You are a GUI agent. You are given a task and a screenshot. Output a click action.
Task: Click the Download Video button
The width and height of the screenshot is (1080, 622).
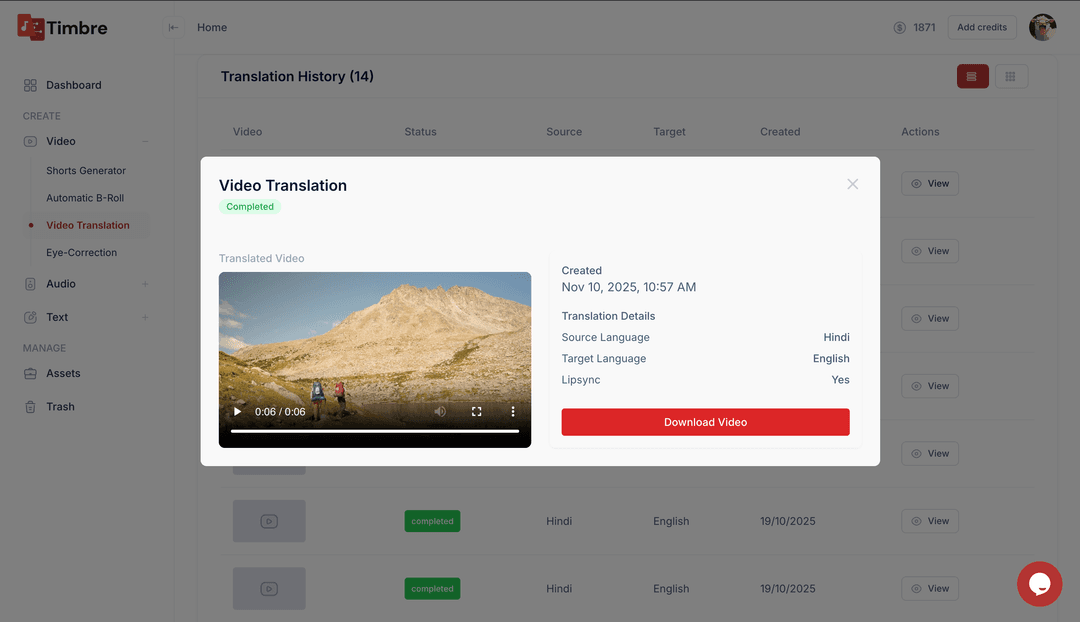[705, 422]
